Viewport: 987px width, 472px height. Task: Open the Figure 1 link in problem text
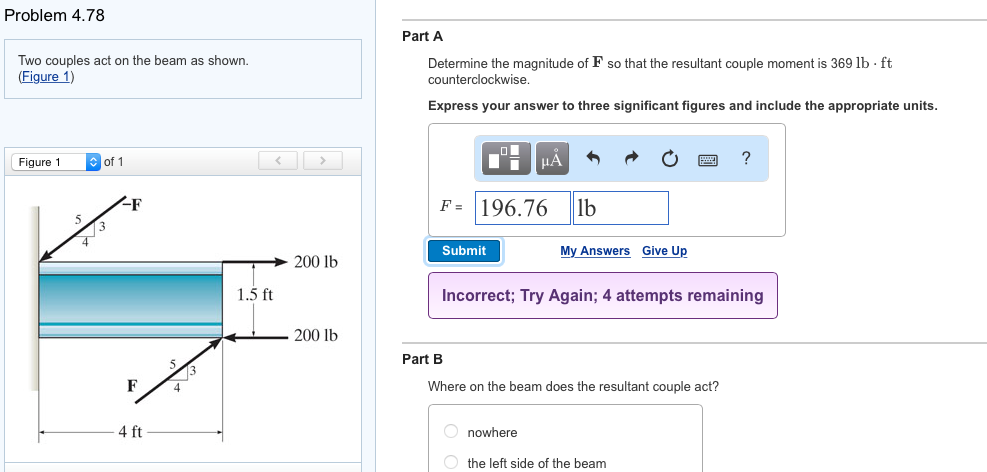coord(47,77)
